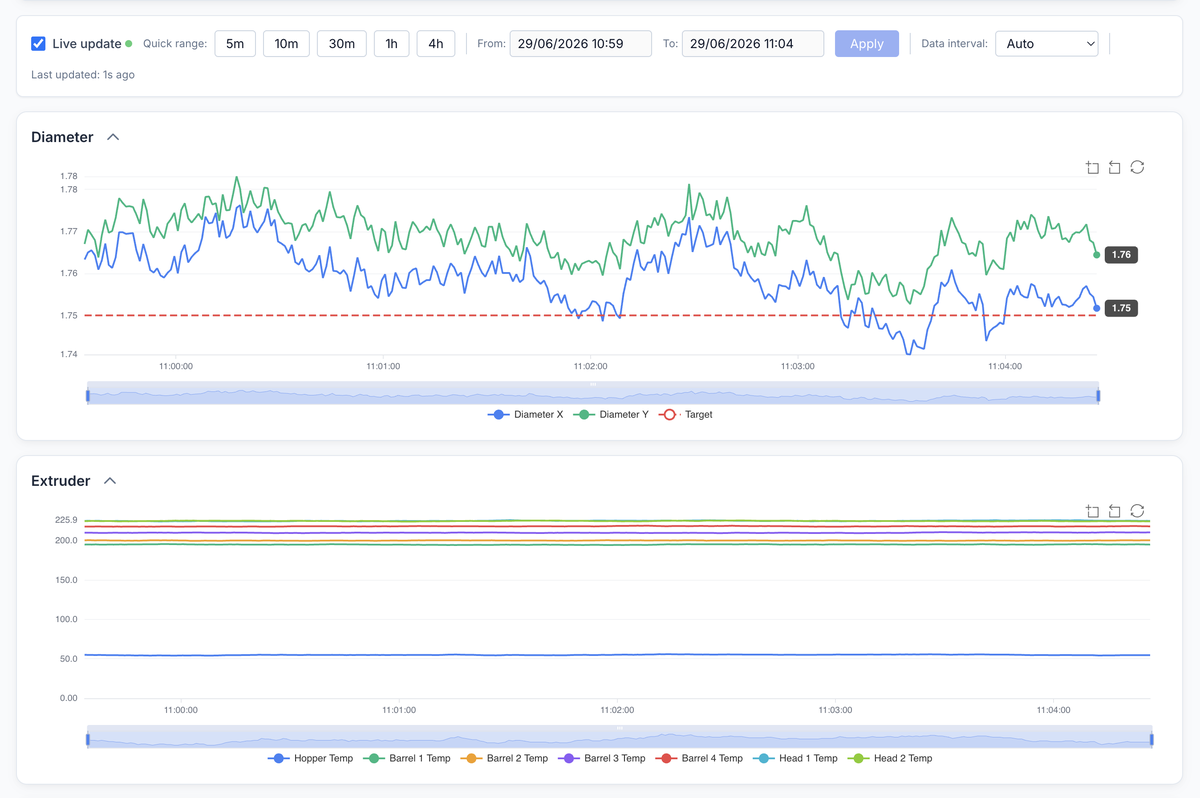Screen dimensions: 1200x798
Task: Open the Data interval Auto dropdown
Action: click(1046, 44)
